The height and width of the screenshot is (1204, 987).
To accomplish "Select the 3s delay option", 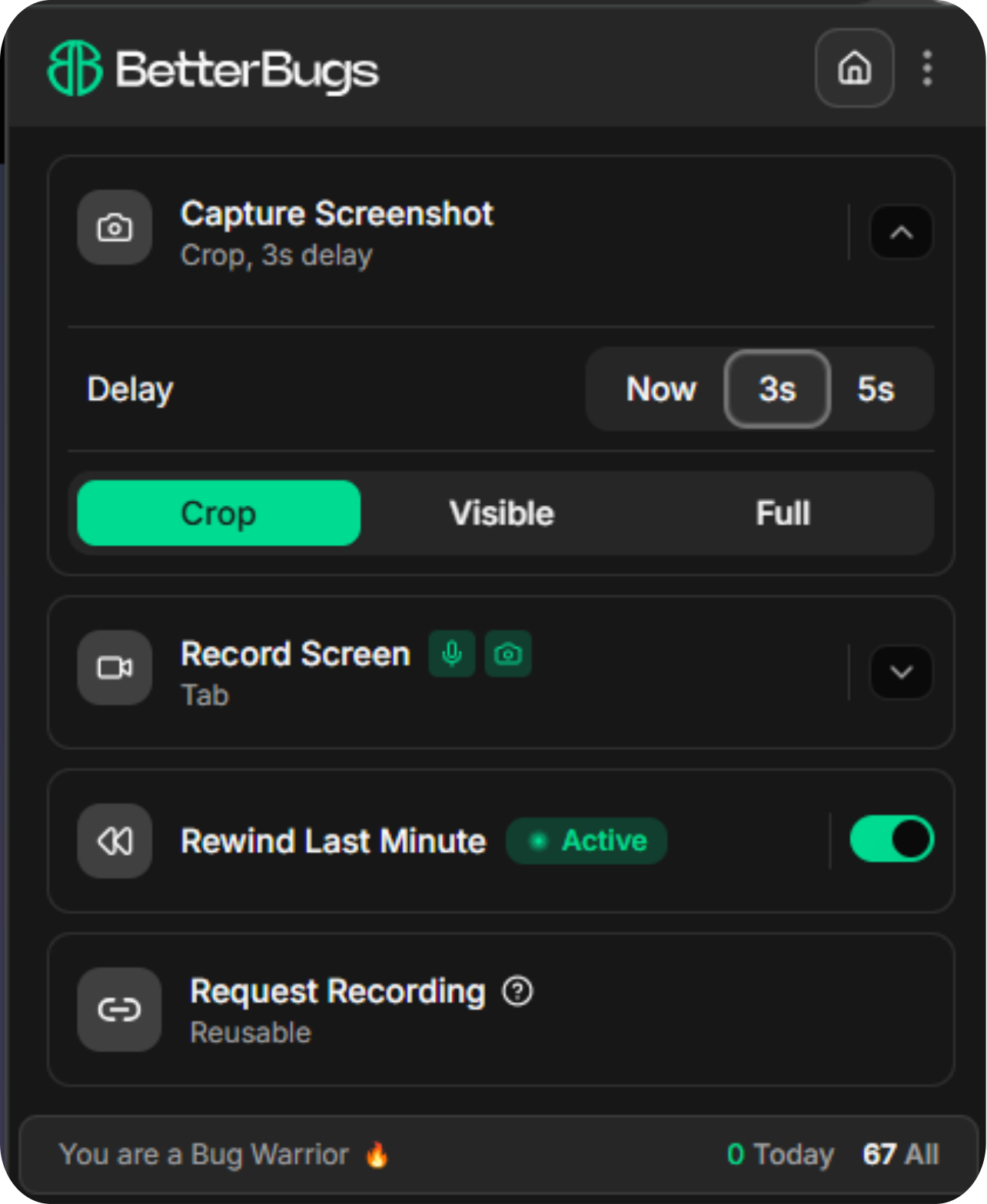I will point(777,389).
